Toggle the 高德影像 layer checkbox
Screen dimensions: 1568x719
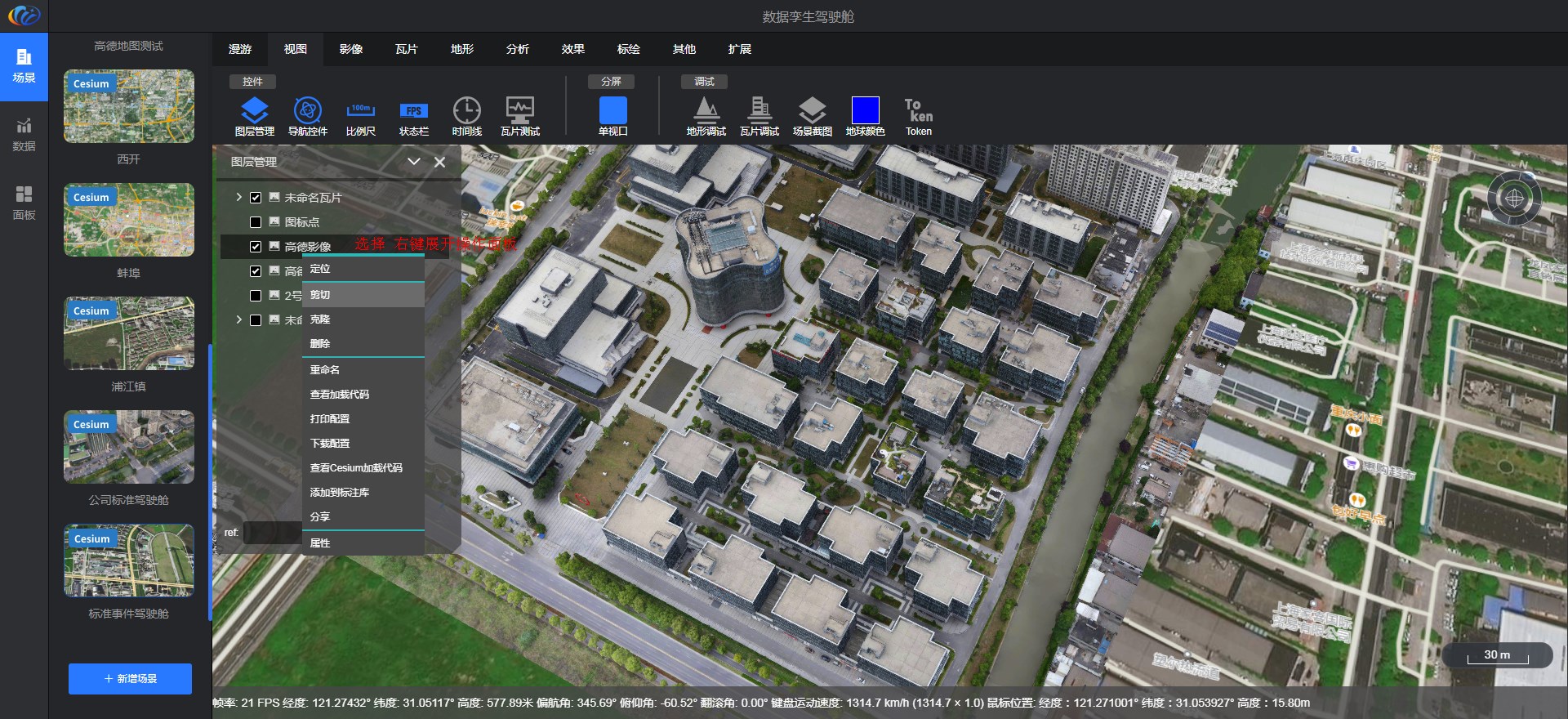tap(256, 247)
